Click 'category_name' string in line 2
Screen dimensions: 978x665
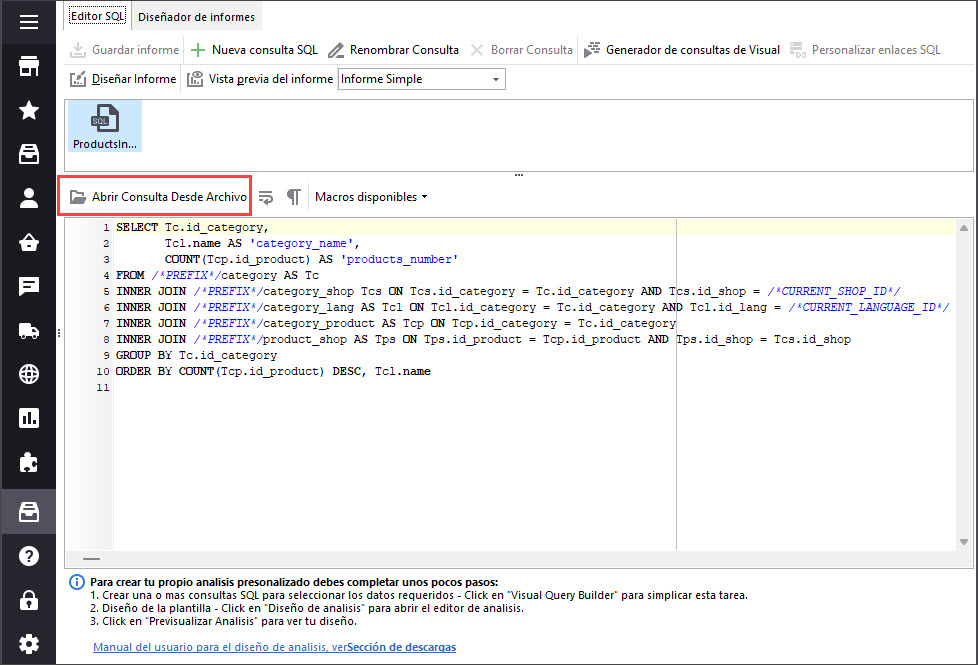[x=301, y=244]
